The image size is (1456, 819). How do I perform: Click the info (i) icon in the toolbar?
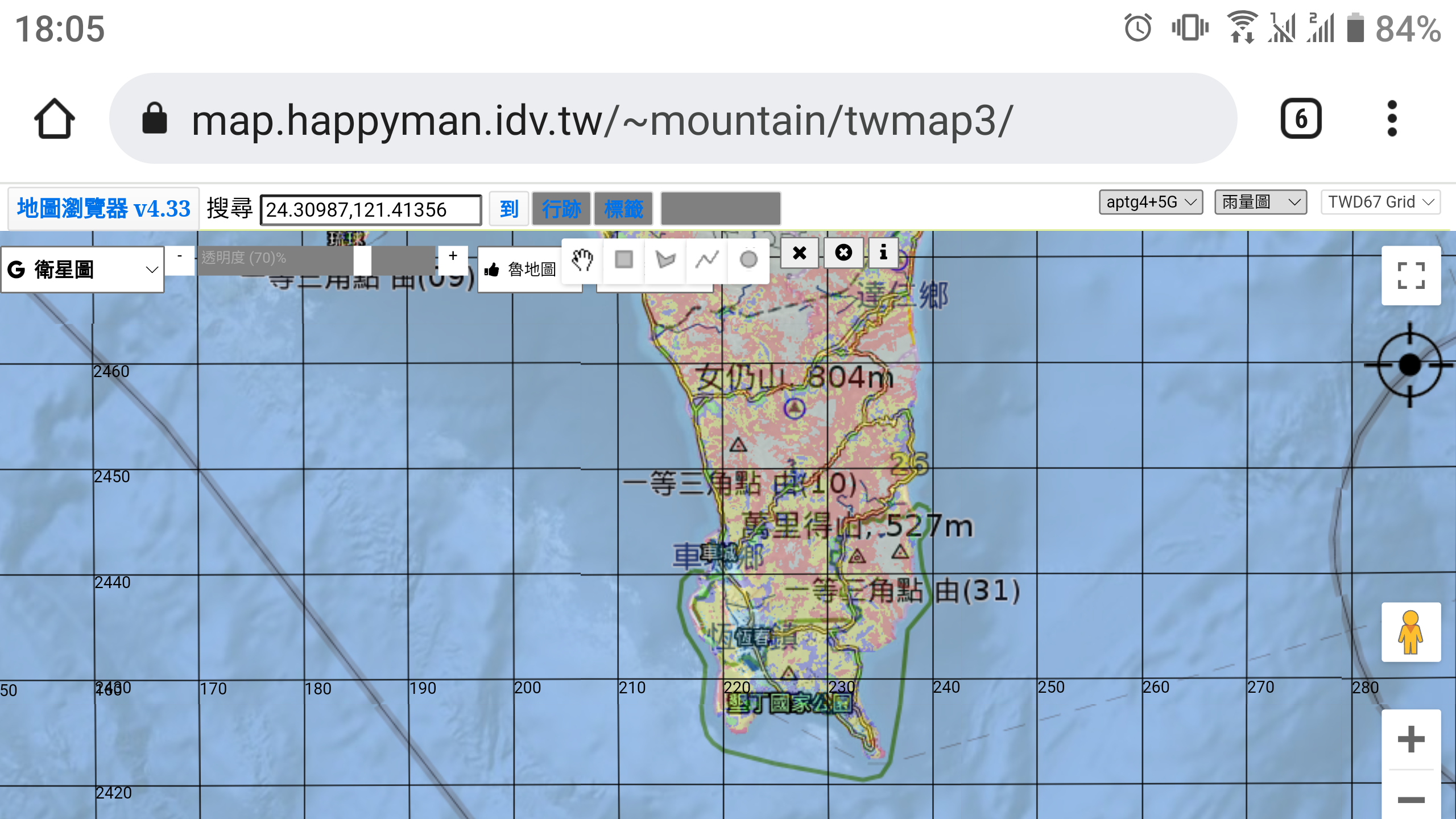(x=883, y=253)
